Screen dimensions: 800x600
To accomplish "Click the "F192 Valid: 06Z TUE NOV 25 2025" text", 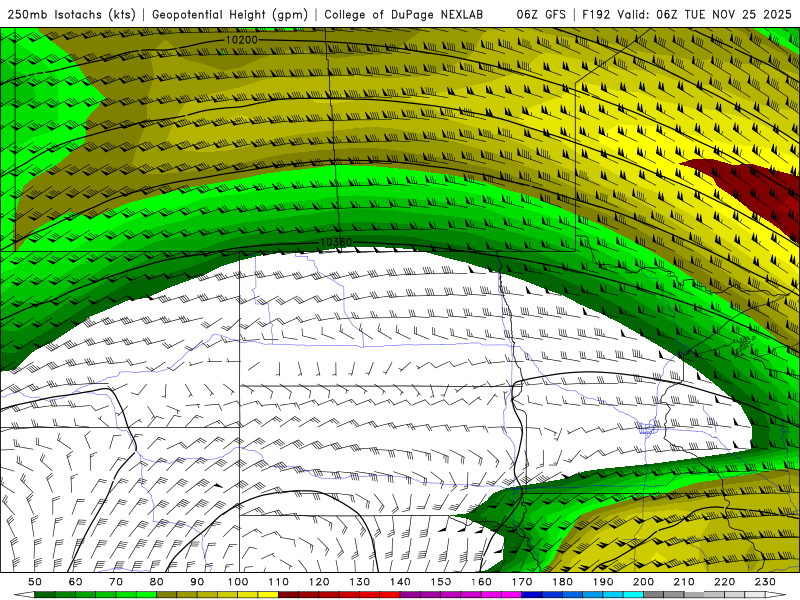I will (687, 15).
